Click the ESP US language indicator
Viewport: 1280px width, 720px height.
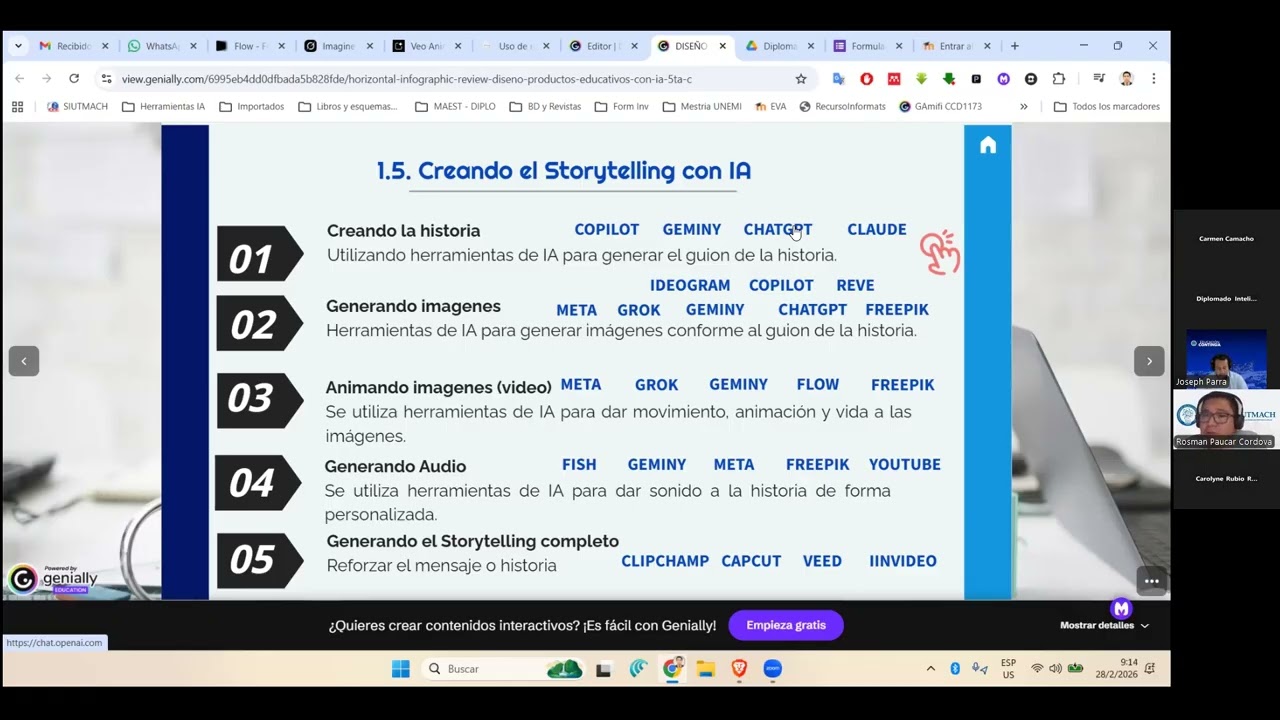(1008, 668)
